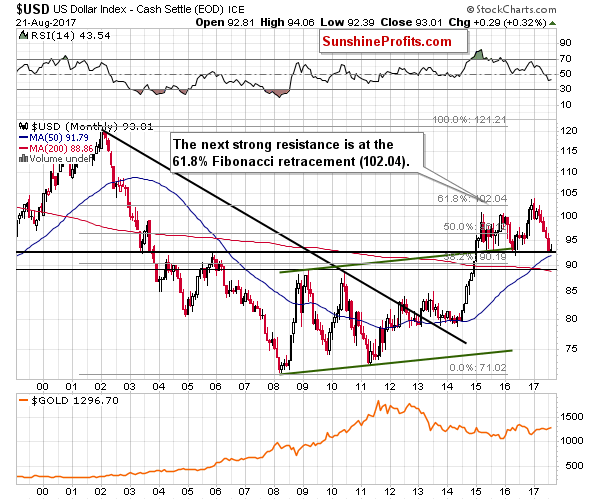
Task: Click 'US Dollar Index - Cash Settle (EOD)' title
Action: [138, 9]
